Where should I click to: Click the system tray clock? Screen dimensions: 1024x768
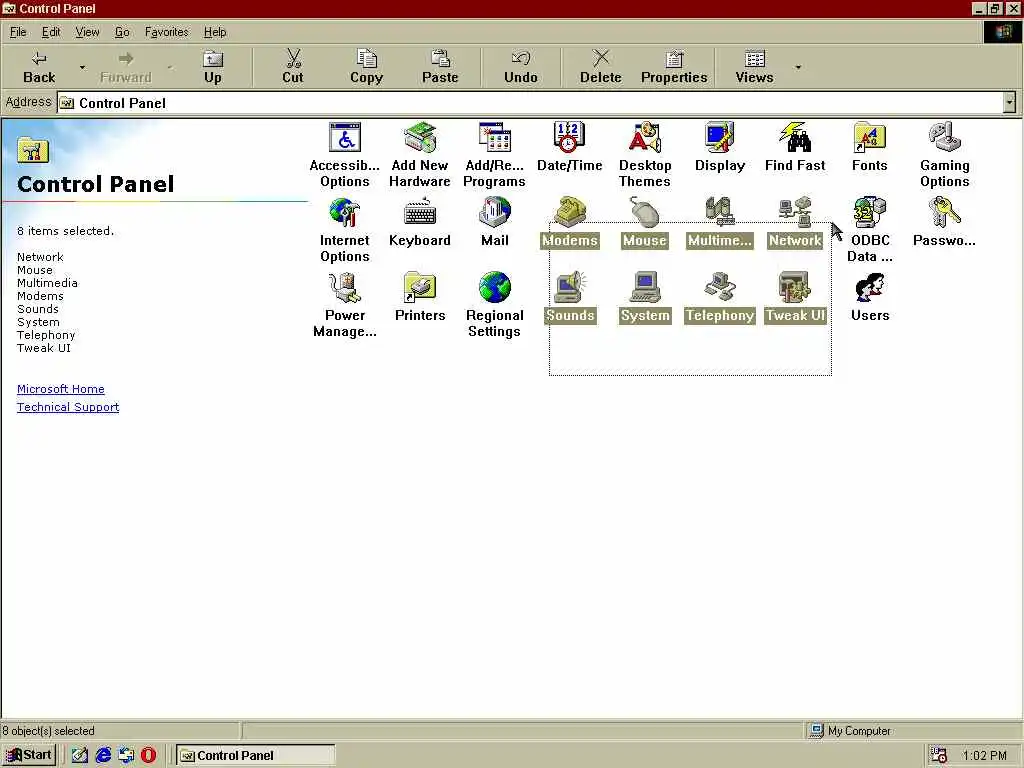point(984,756)
